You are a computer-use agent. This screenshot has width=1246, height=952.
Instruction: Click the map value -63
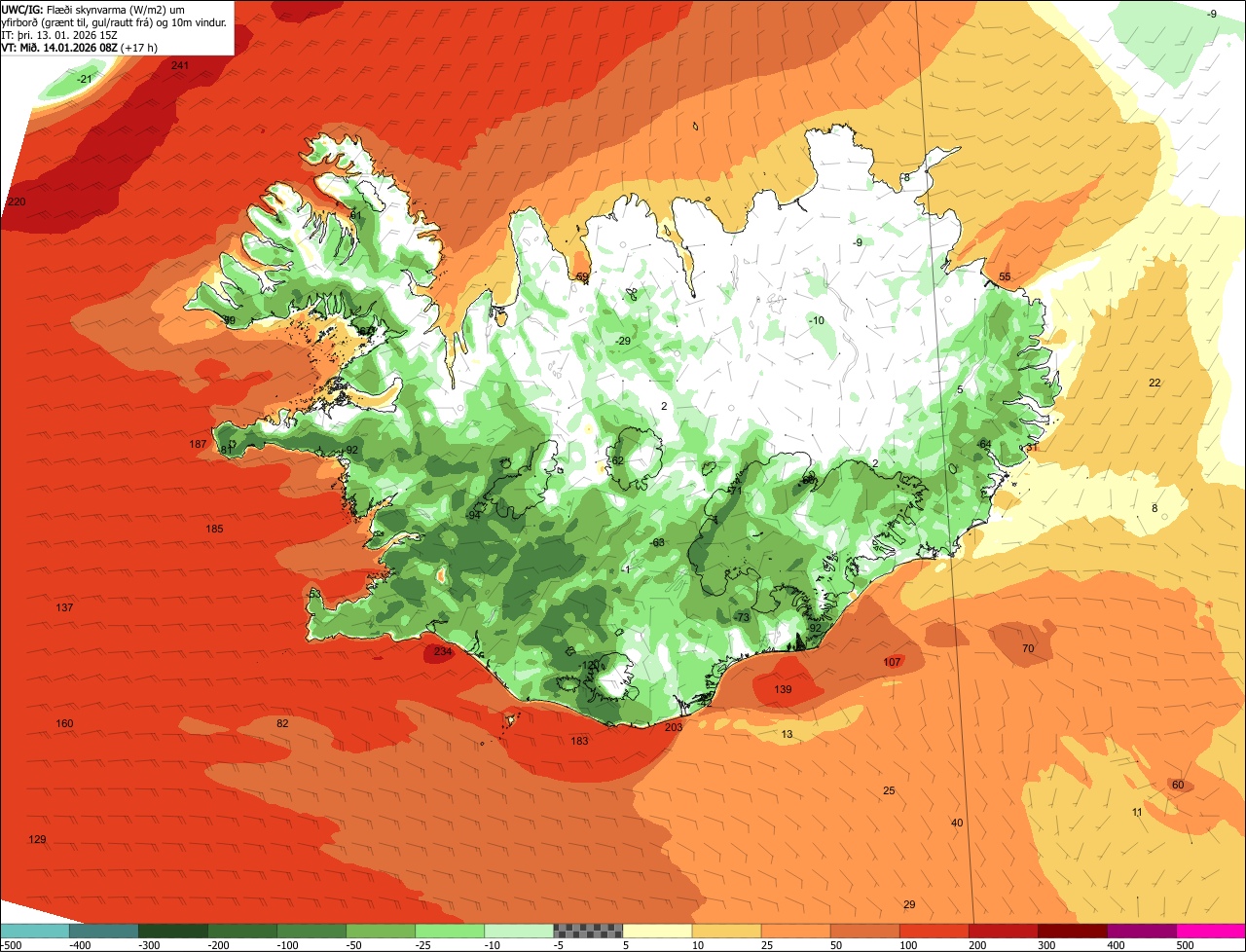pos(657,542)
